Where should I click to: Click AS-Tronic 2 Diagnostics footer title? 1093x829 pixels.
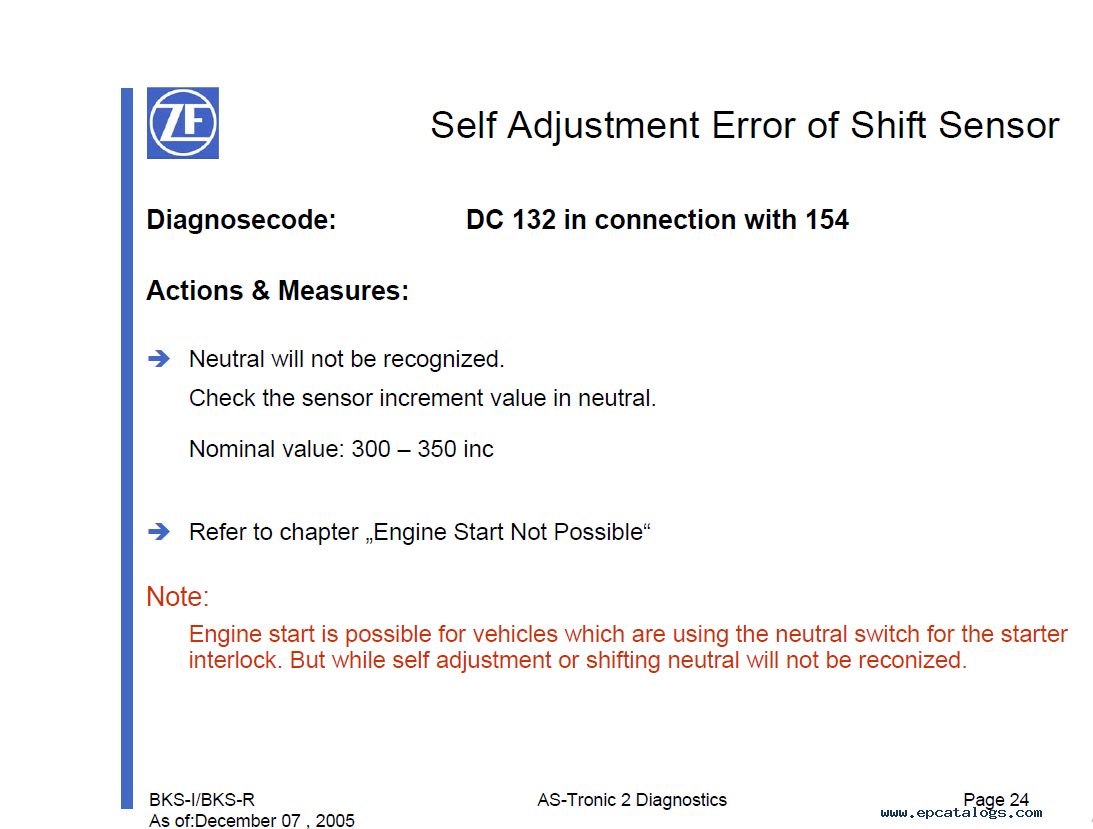(632, 800)
